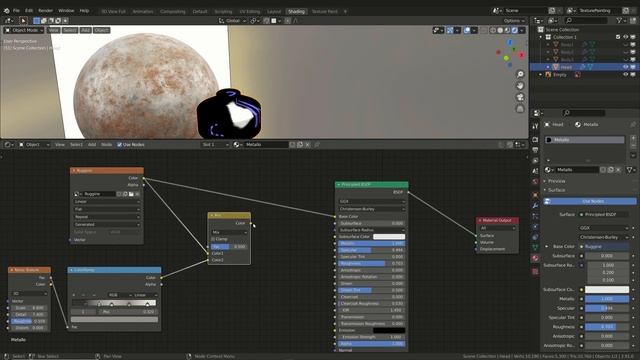Open the Slot 1 dropdown in node editor
This screenshot has height=360, width=640.
pyautogui.click(x=215, y=144)
